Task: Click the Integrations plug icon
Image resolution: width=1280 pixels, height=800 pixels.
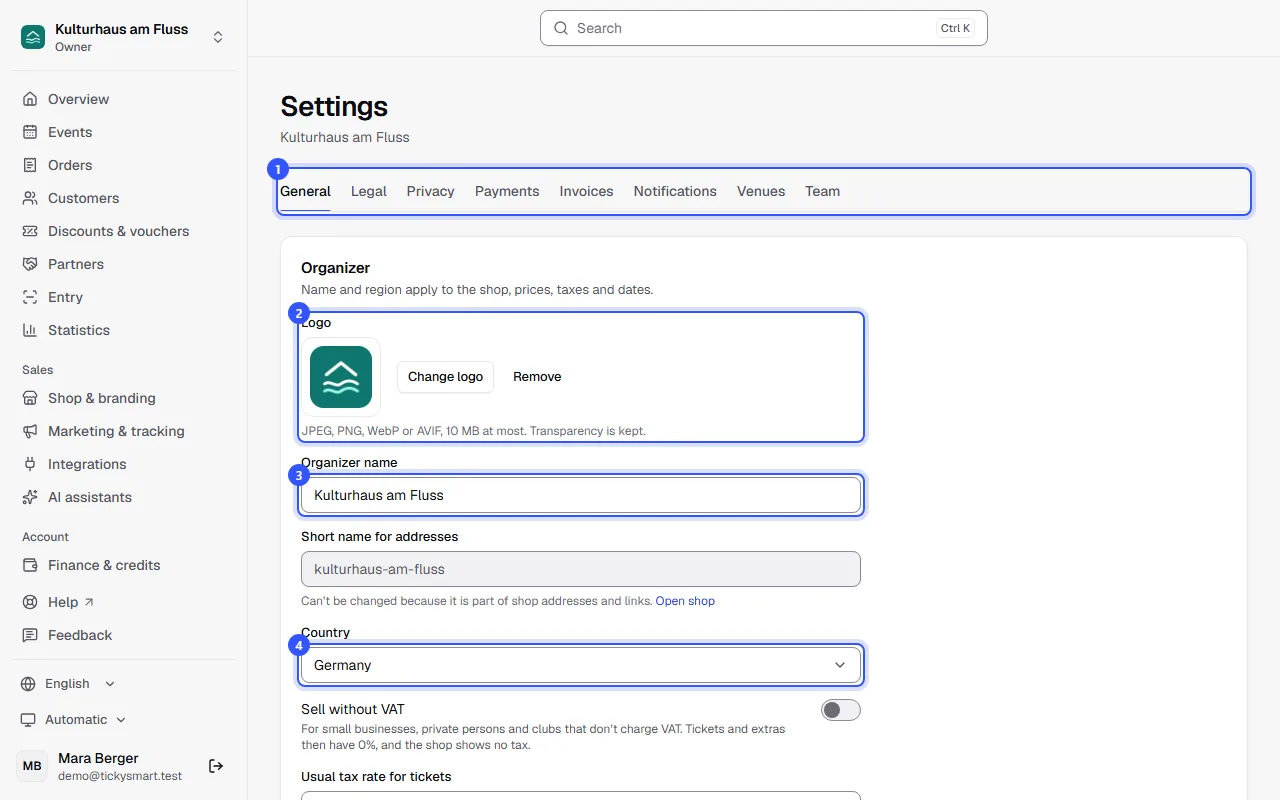Action: pos(30,464)
